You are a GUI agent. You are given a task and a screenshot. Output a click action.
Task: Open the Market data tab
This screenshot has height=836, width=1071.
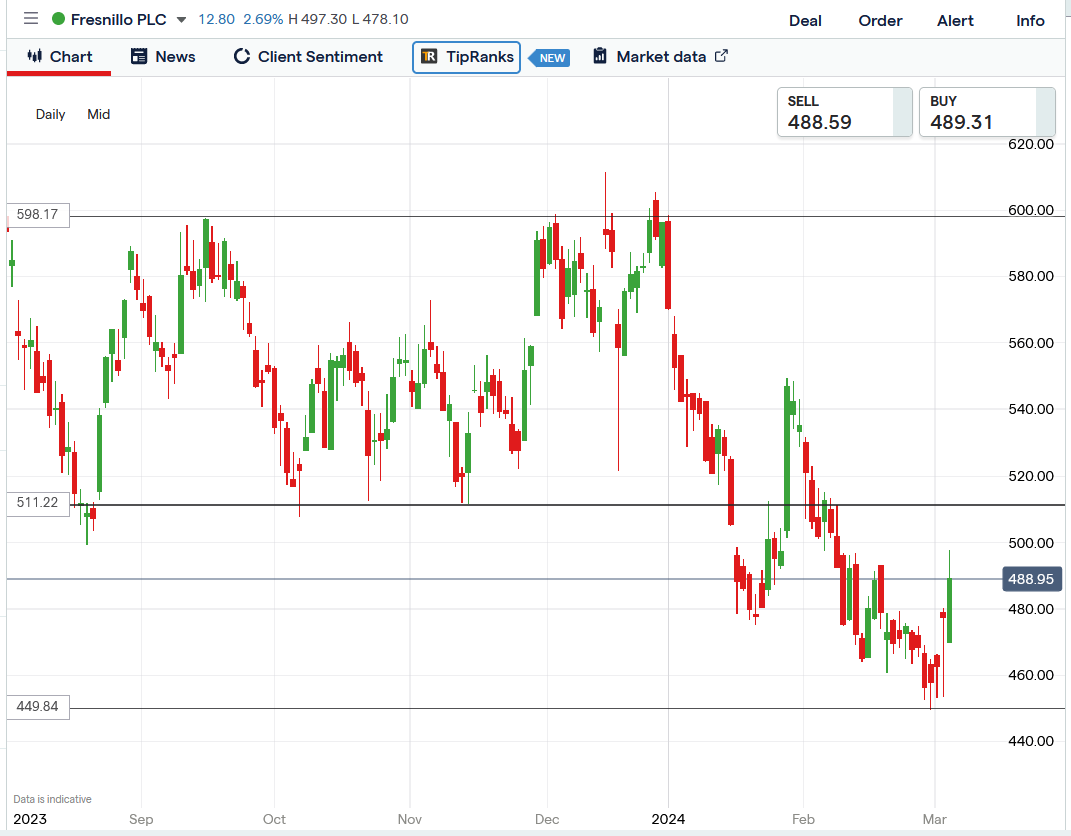[x=660, y=57]
